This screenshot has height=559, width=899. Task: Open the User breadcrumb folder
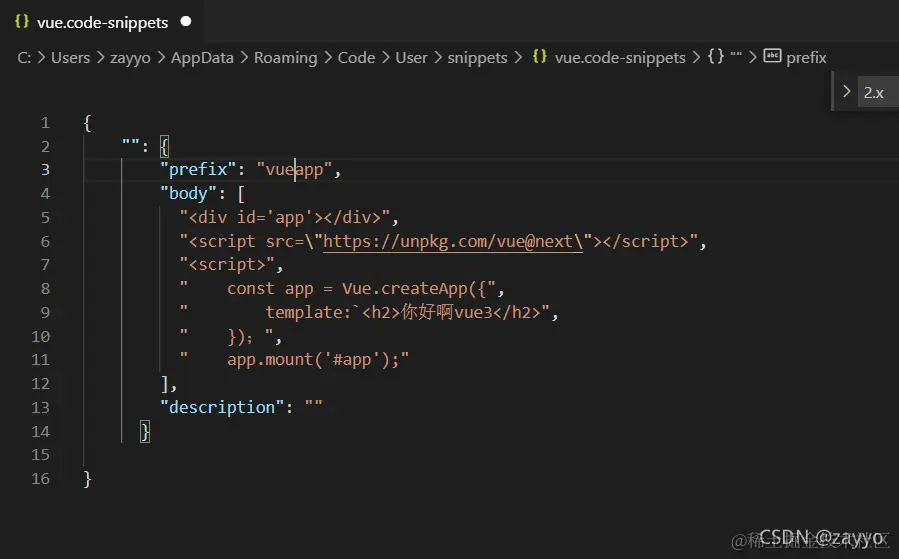click(x=411, y=58)
